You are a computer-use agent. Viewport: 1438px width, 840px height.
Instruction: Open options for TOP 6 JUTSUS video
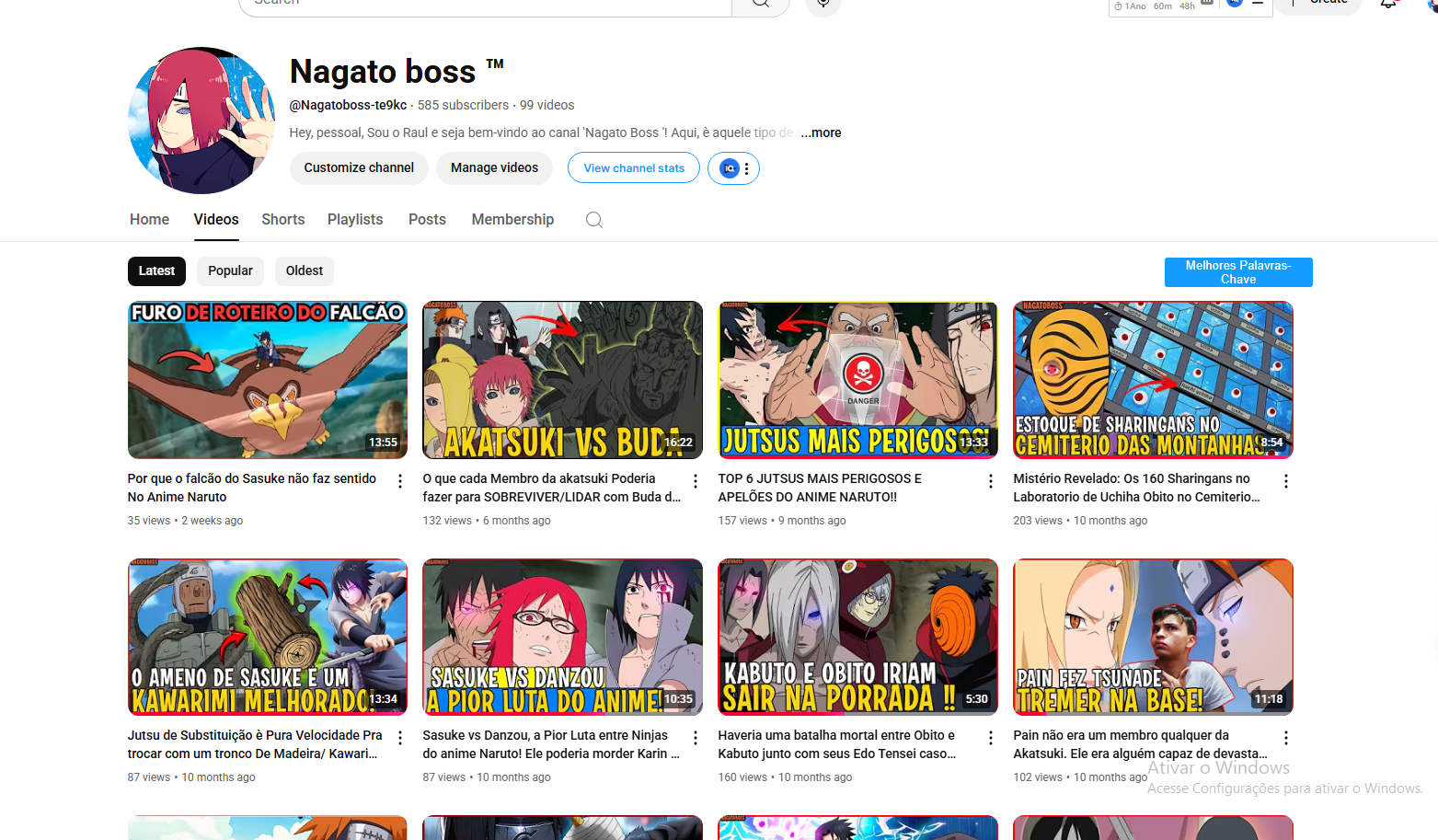(x=991, y=481)
